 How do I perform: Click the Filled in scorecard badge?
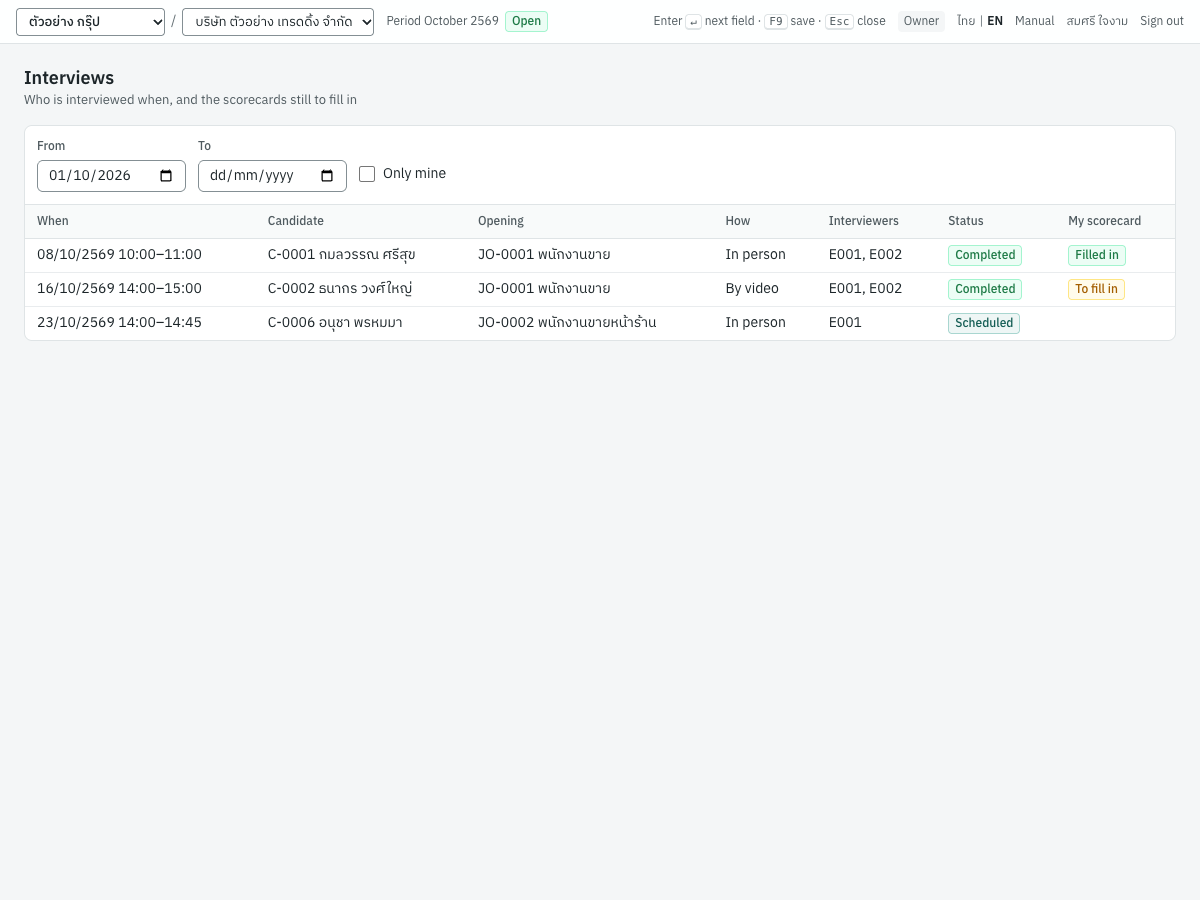[x=1096, y=255]
